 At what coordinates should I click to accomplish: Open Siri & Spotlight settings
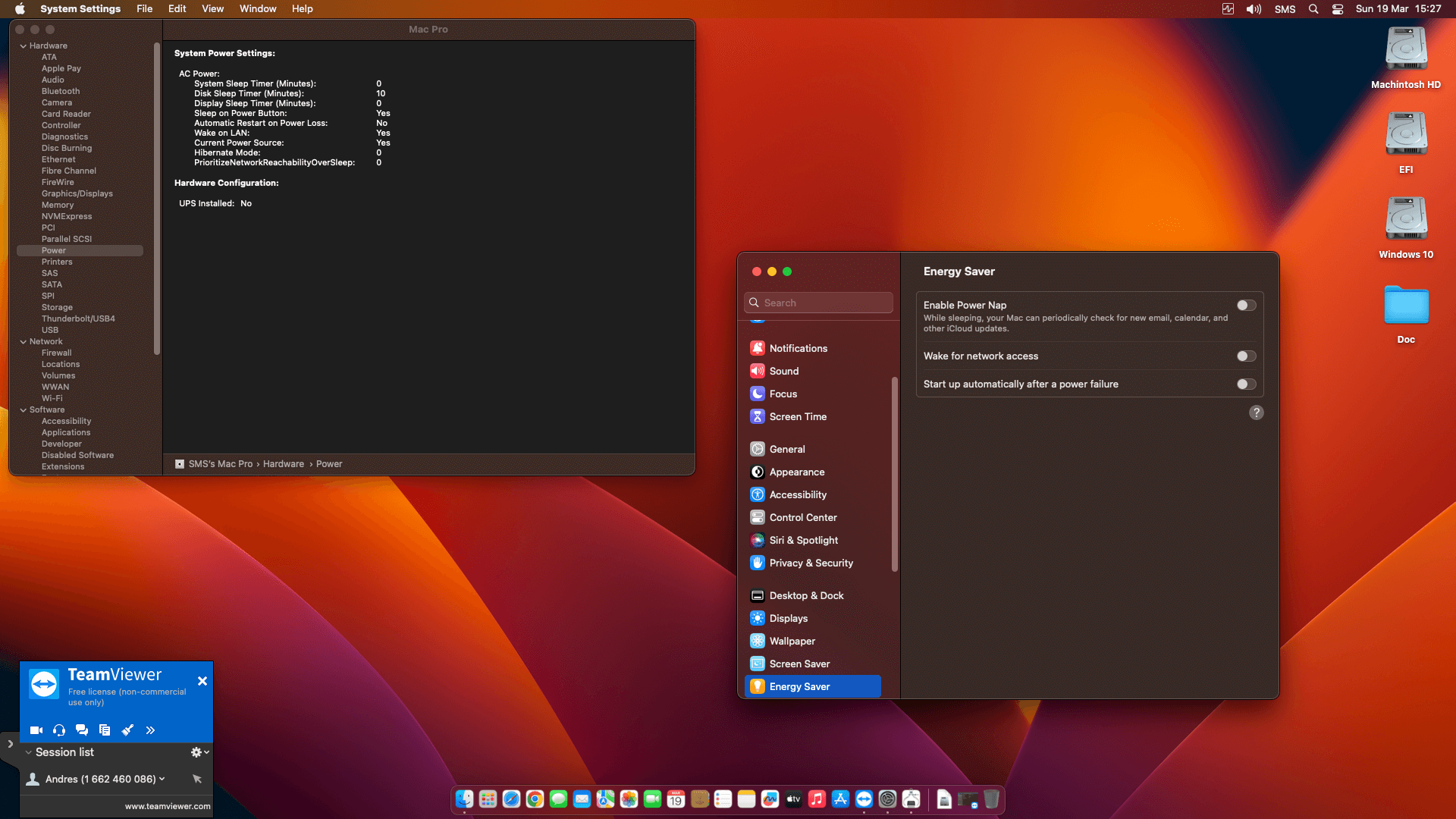click(803, 540)
